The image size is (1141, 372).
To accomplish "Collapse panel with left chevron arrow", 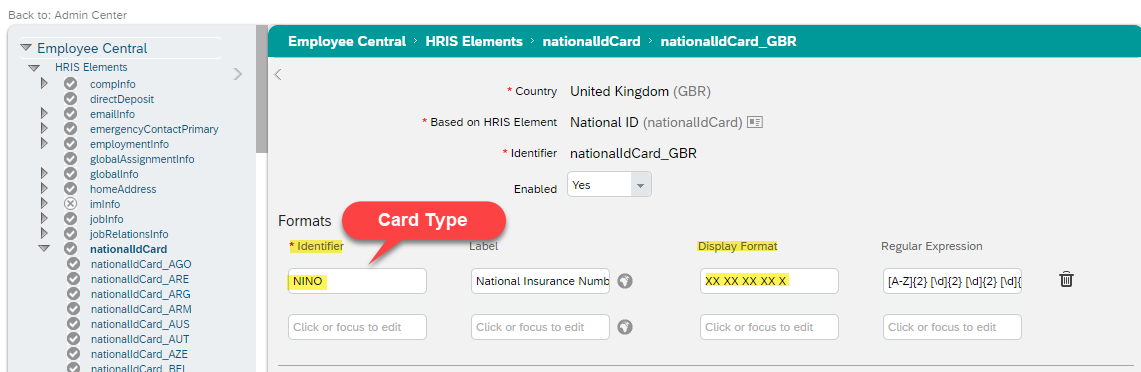I will point(277,74).
